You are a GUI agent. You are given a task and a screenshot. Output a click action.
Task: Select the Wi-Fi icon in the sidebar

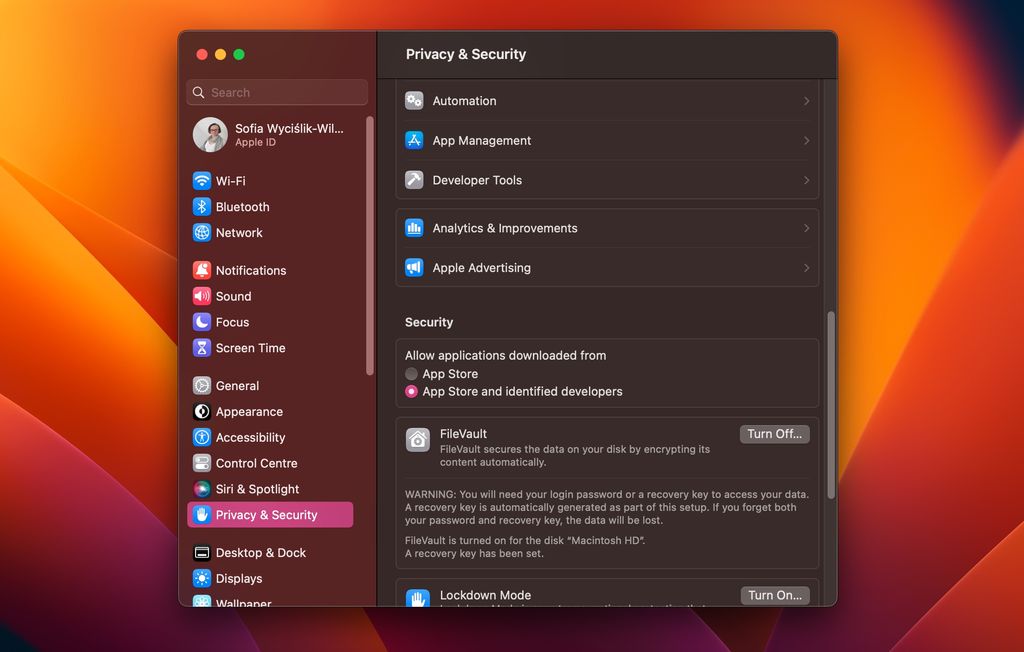202,180
